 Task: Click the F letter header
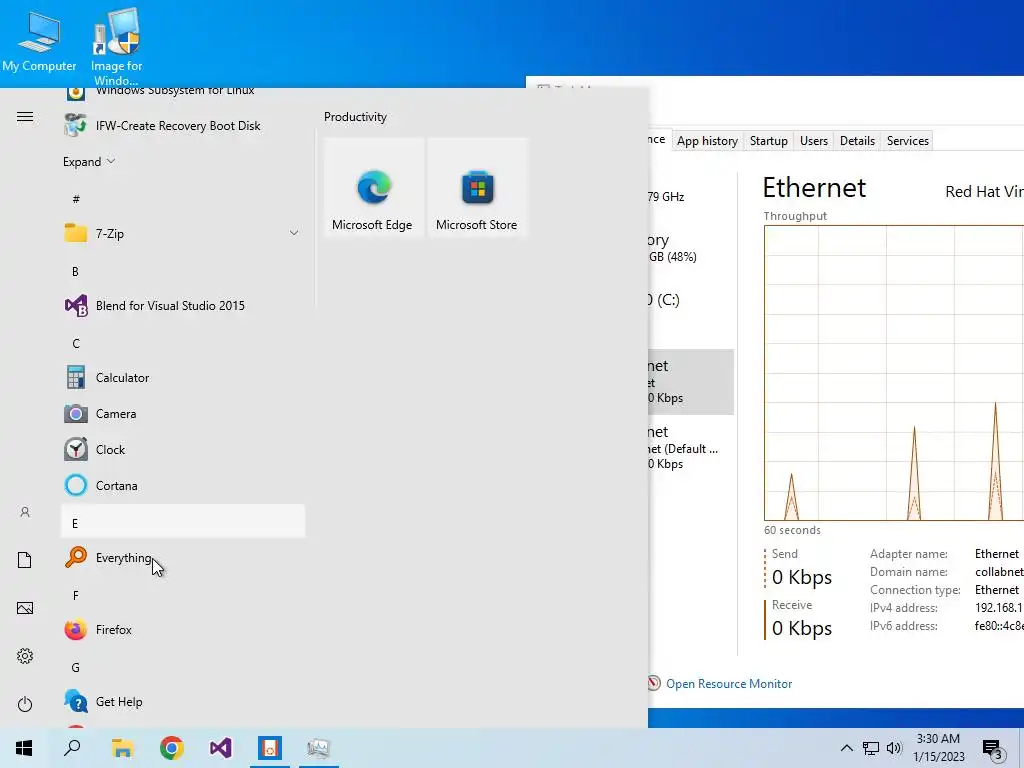[183, 595]
